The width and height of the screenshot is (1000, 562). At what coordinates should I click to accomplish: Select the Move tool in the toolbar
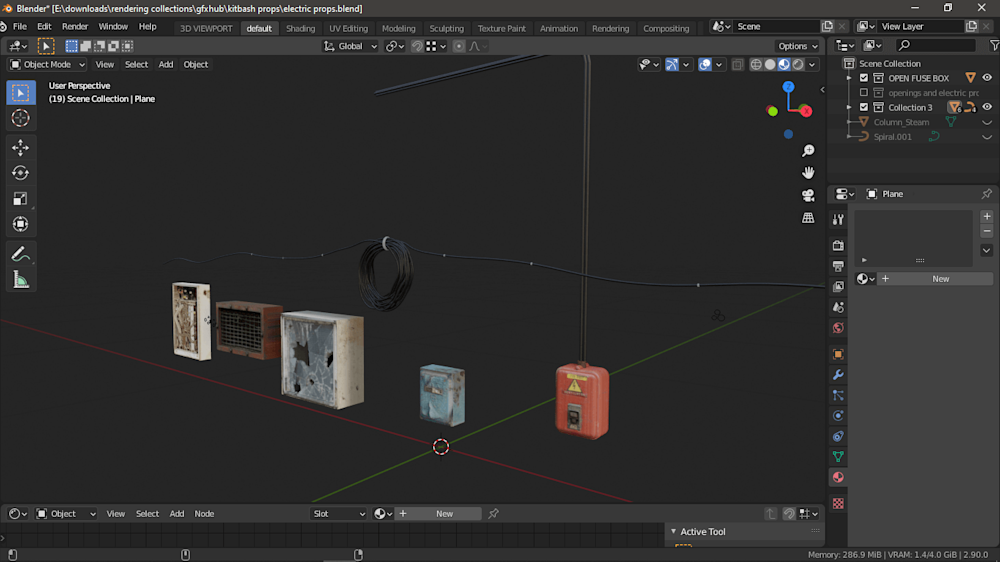coord(20,148)
